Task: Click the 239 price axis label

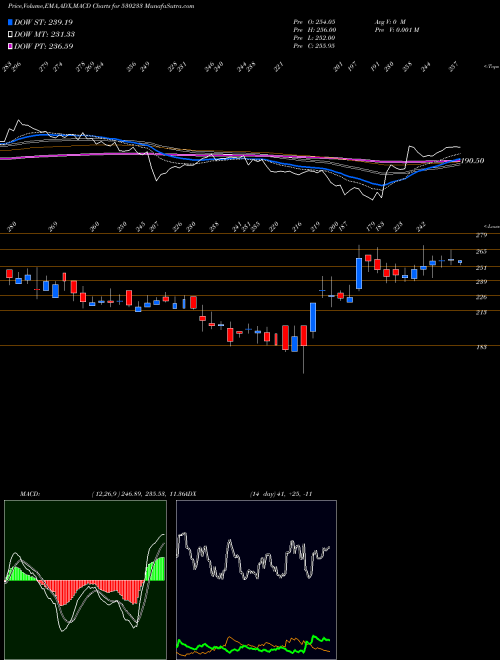Action: click(481, 282)
